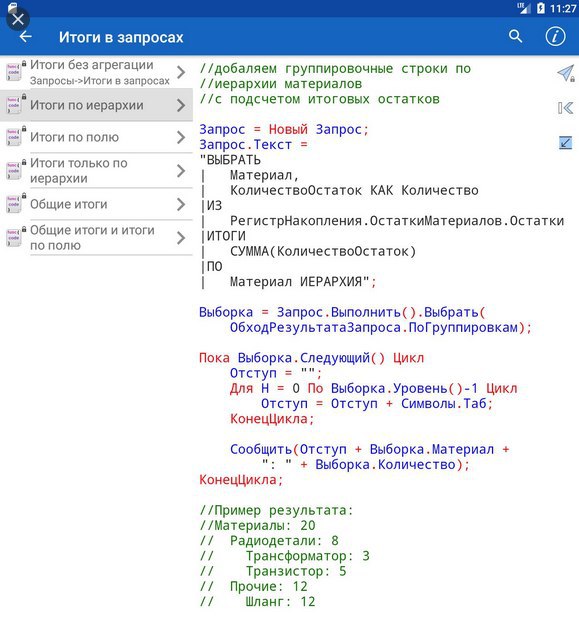This screenshot has width=579, height=627.
Task: Click comment line '//иерархии материалов'
Action: click(281, 84)
